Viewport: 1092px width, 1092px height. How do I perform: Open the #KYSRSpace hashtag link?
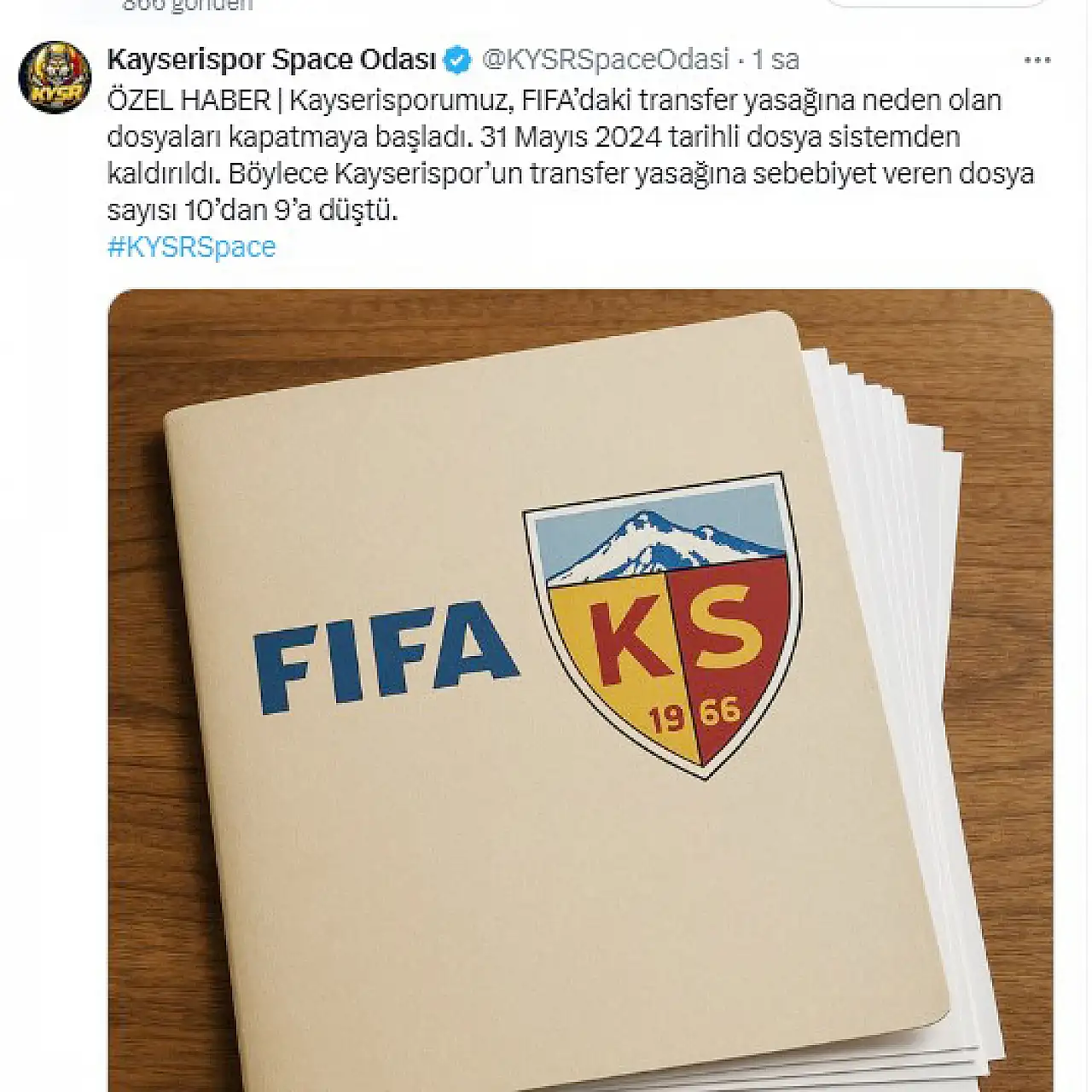click(192, 247)
